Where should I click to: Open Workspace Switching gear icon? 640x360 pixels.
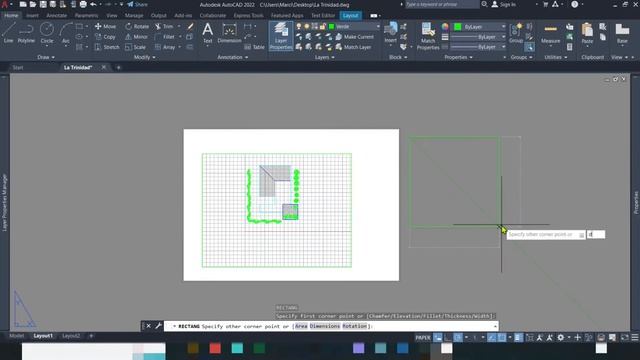click(x=561, y=338)
